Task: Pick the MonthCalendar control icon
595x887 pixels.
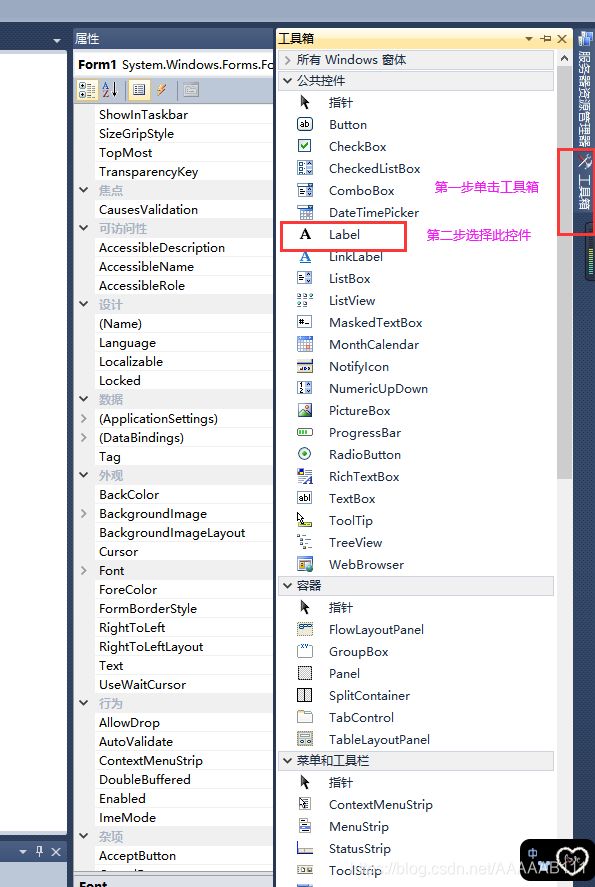Action: (x=304, y=345)
